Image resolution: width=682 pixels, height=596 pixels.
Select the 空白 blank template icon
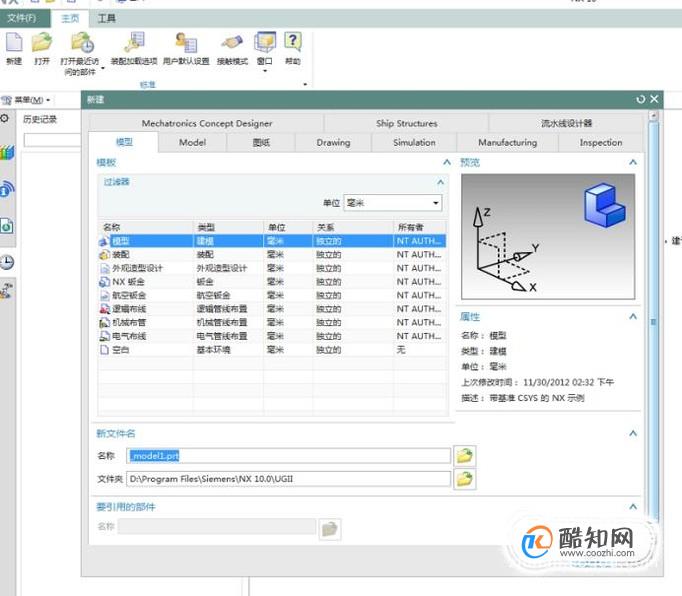(104, 349)
